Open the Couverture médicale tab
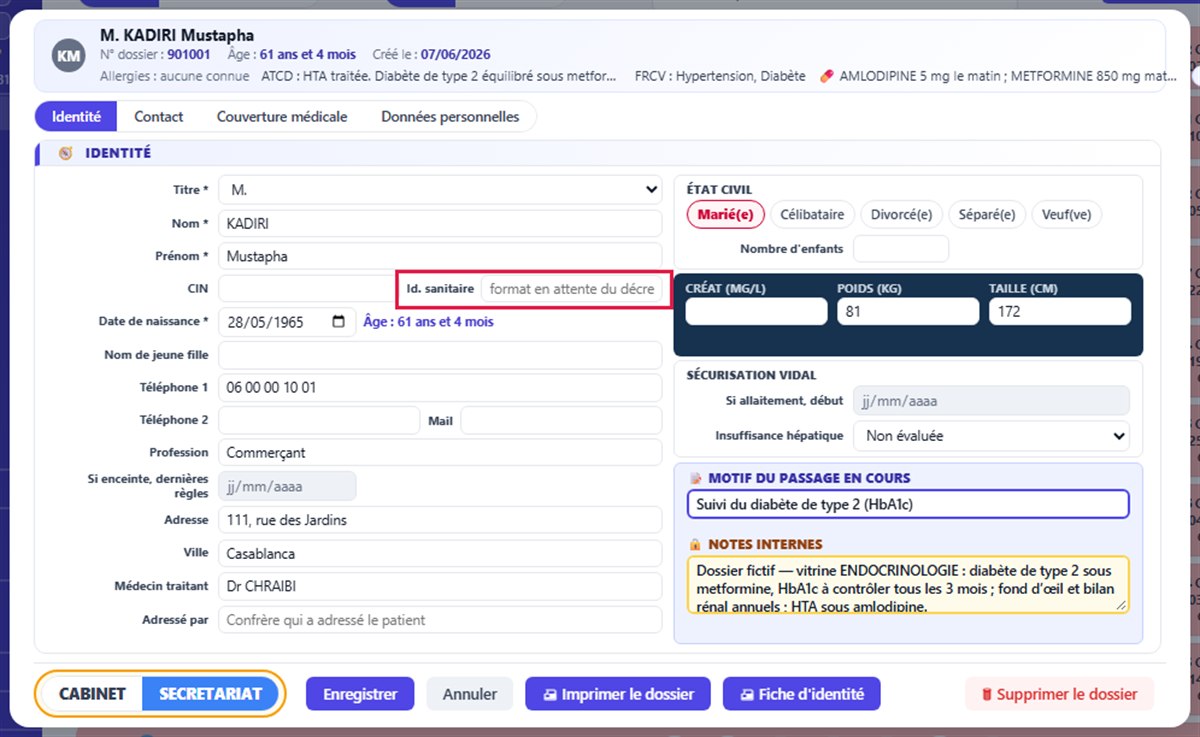 [282, 117]
